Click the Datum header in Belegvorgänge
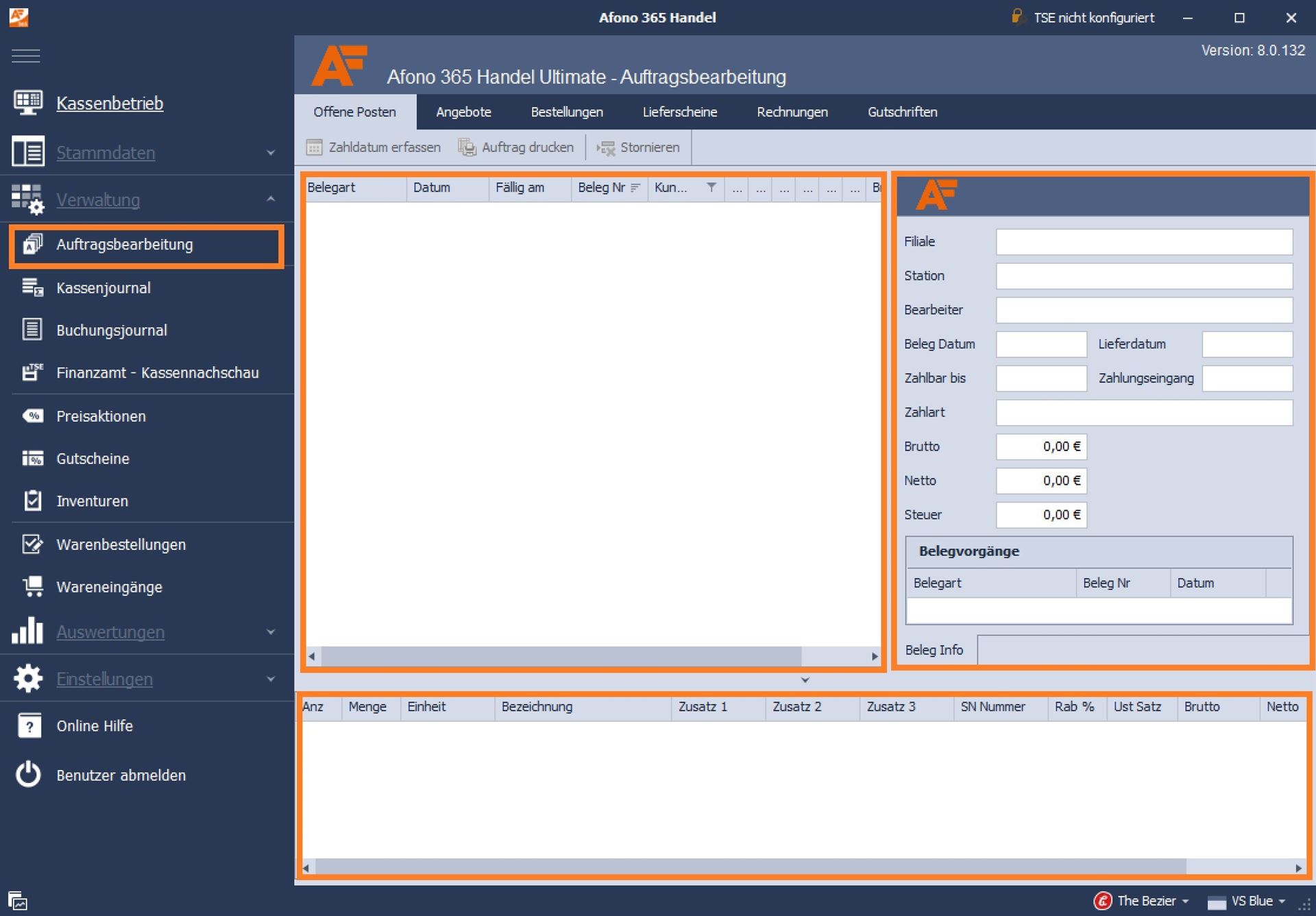This screenshot has height=916, width=1316. pos(1218,583)
